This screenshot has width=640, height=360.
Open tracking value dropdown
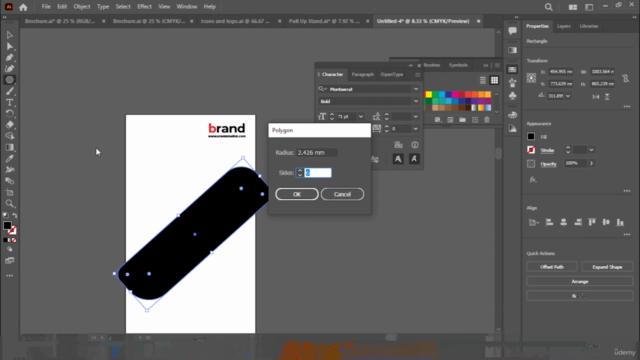(416, 129)
